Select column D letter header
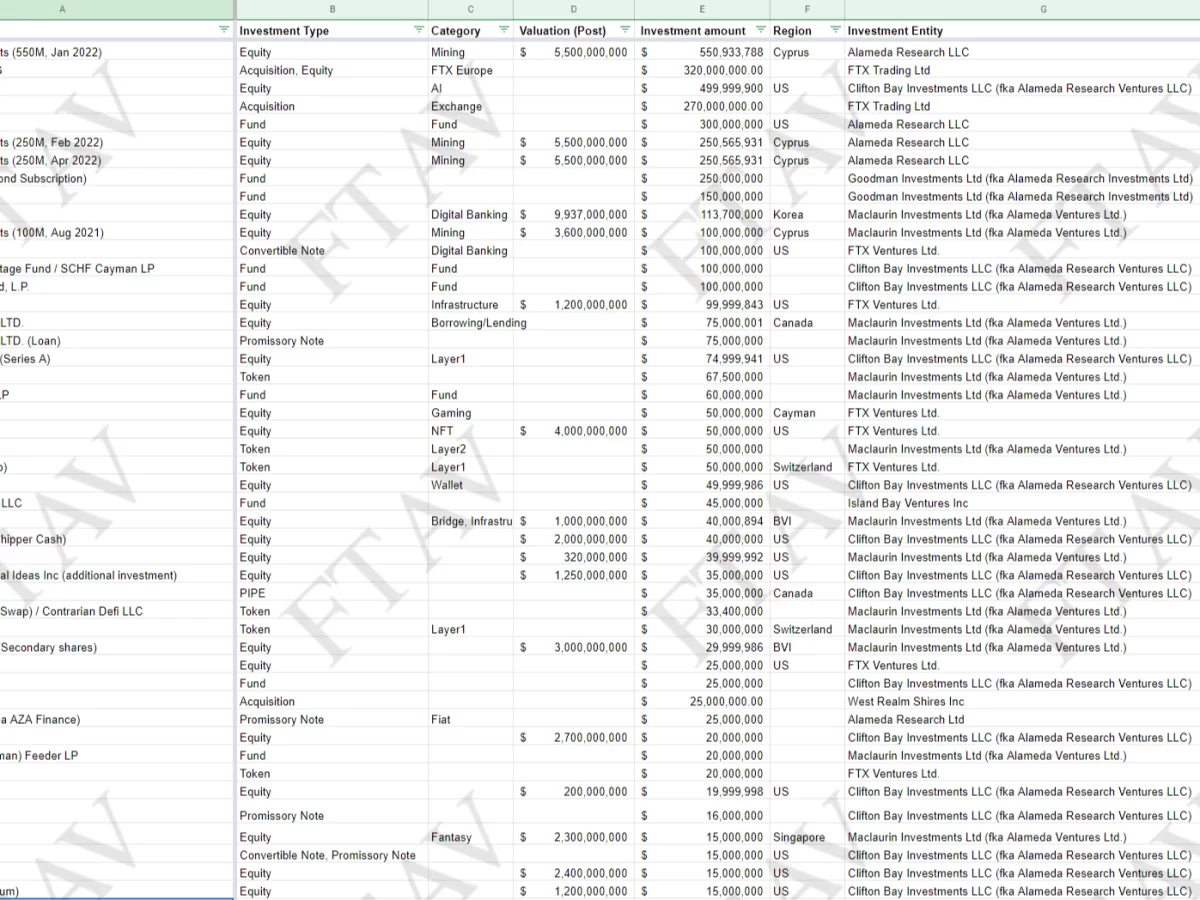 (574, 9)
